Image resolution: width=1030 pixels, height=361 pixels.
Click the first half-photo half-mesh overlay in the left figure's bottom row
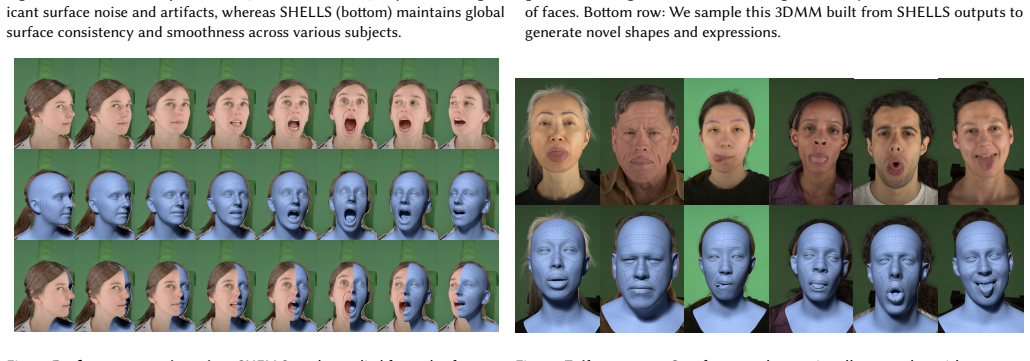pyautogui.click(x=45, y=286)
